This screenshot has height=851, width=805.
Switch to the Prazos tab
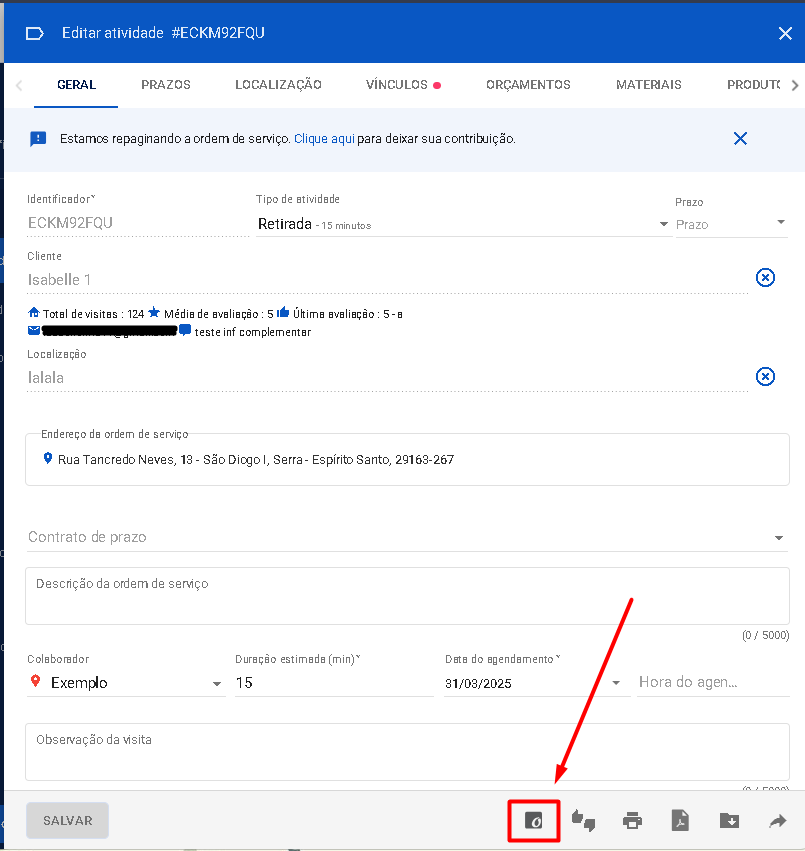point(166,85)
